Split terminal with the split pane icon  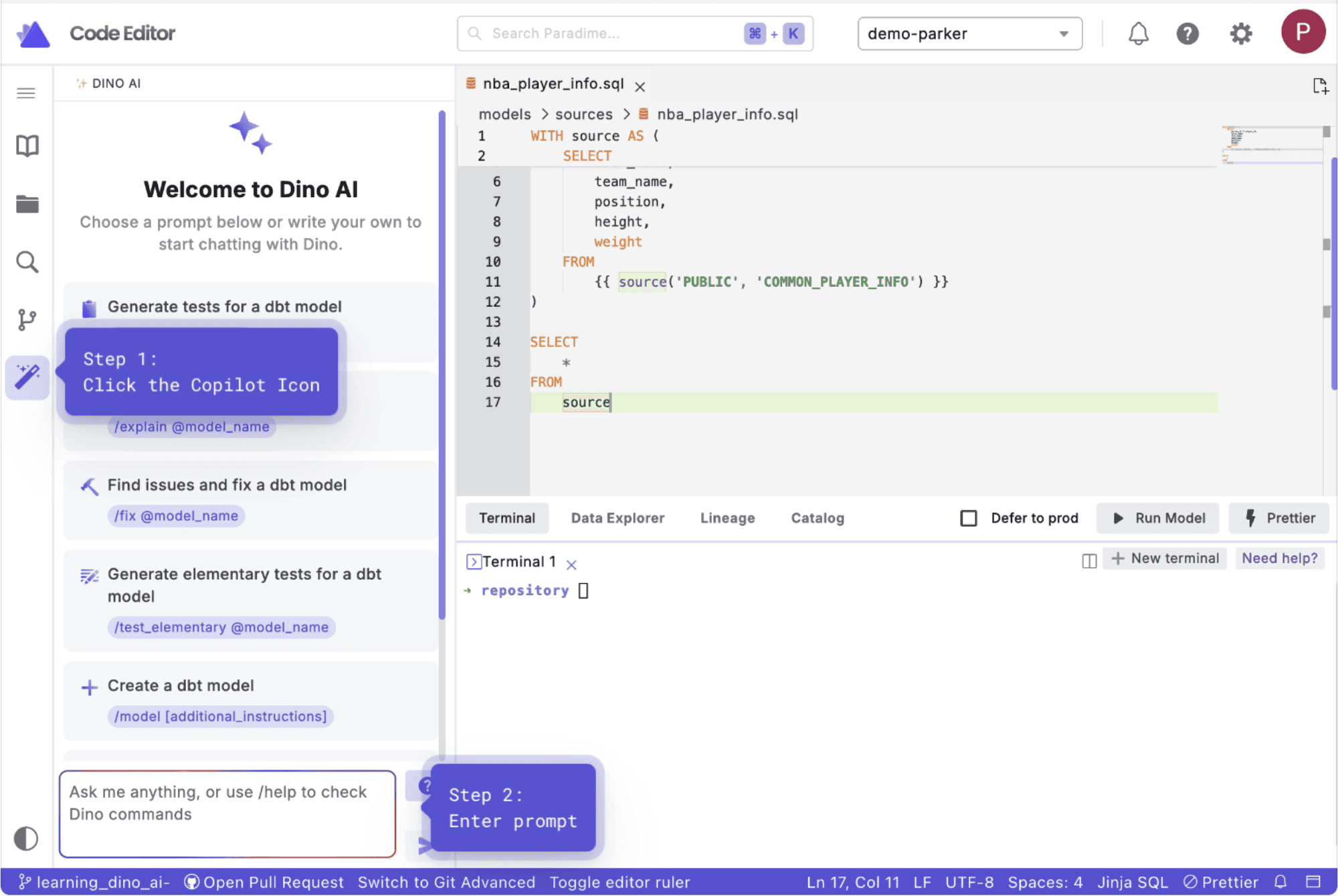[1089, 561]
